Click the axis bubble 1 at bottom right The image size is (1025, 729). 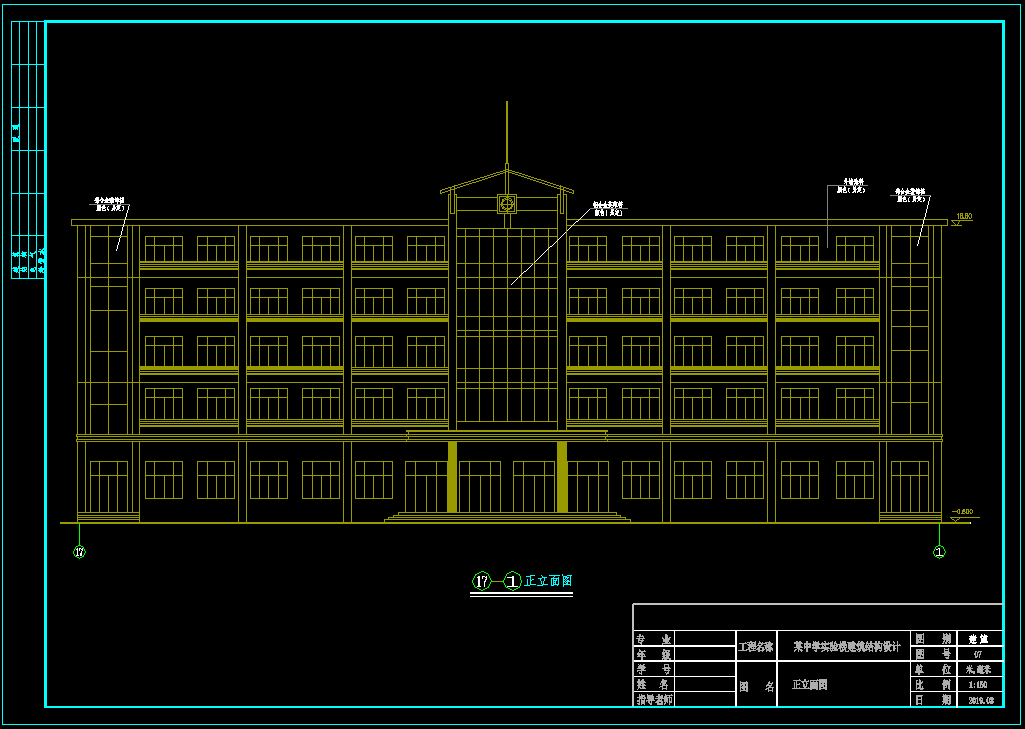(x=939, y=552)
